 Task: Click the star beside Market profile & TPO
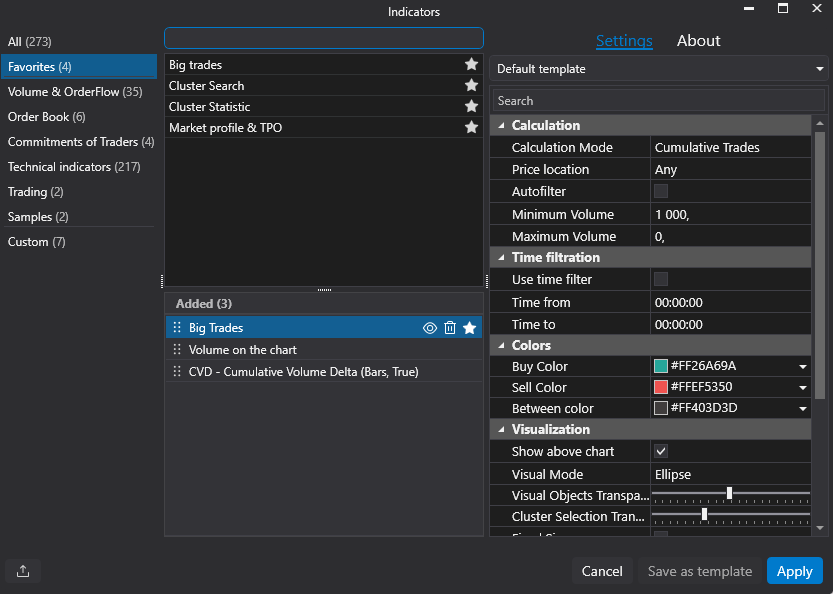(471, 128)
